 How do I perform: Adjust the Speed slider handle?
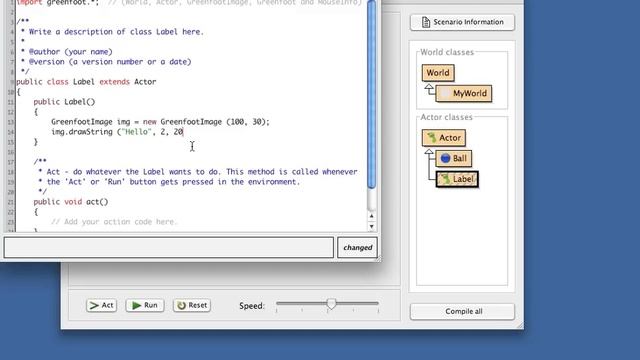click(x=331, y=304)
